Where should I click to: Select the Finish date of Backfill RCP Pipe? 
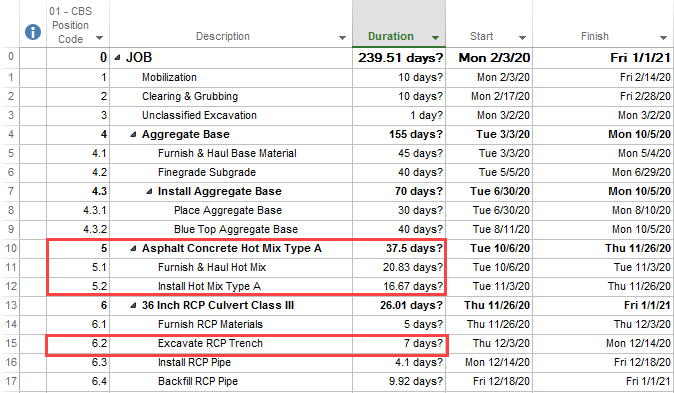click(603, 381)
